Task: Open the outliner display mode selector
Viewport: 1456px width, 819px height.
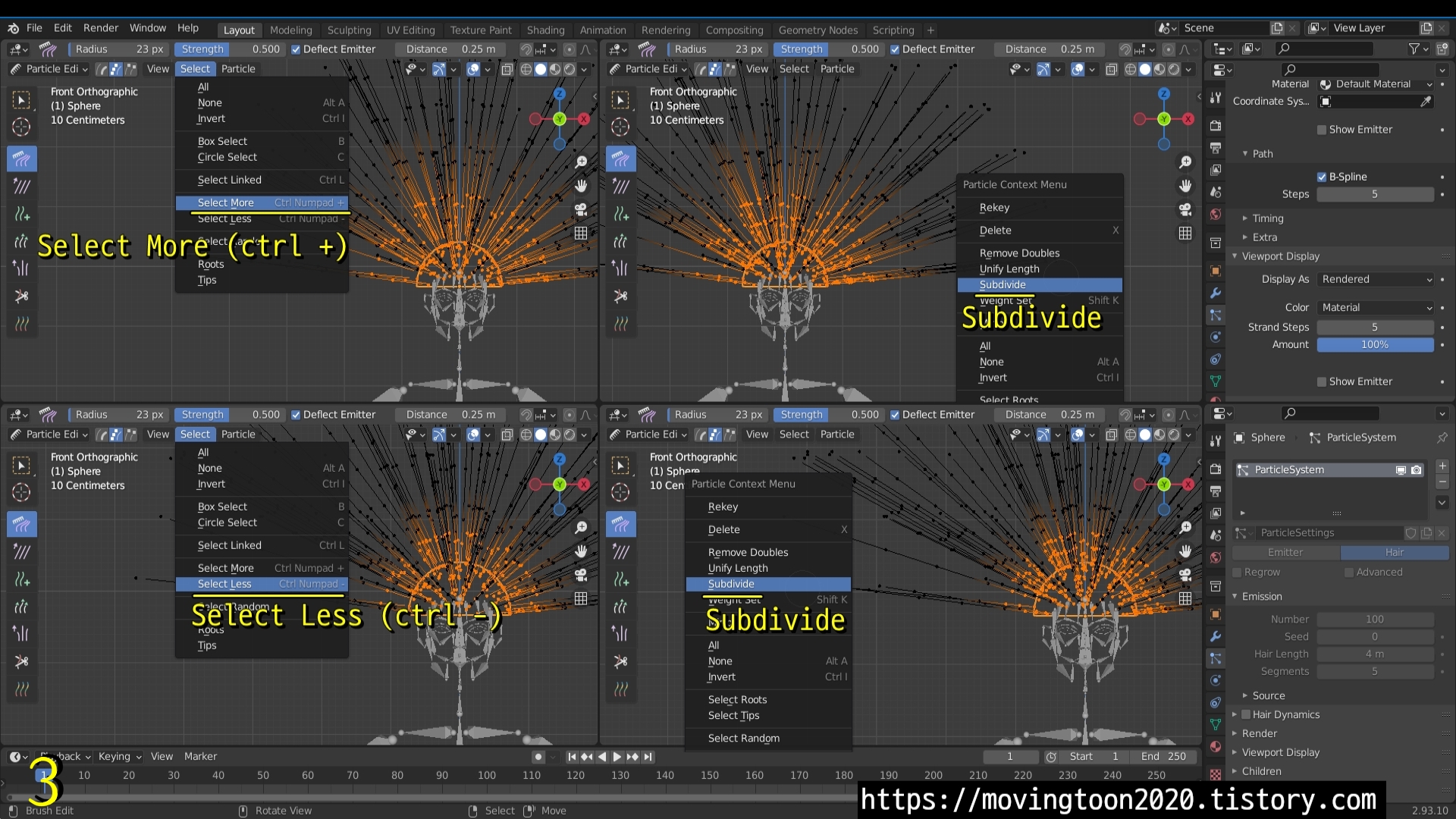Action: coord(1250,49)
